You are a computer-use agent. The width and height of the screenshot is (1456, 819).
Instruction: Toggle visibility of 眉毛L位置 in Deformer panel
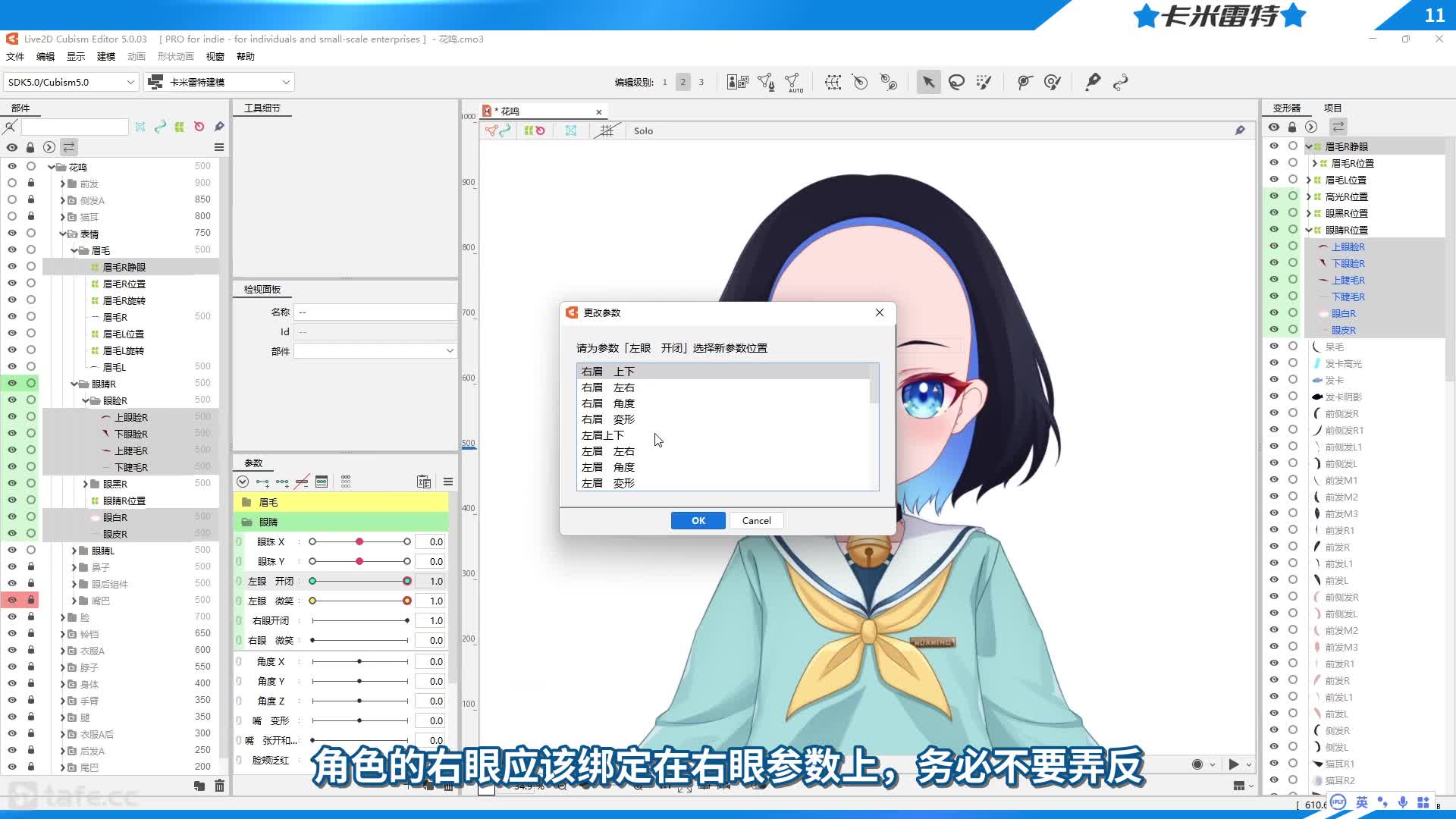pyautogui.click(x=1274, y=179)
